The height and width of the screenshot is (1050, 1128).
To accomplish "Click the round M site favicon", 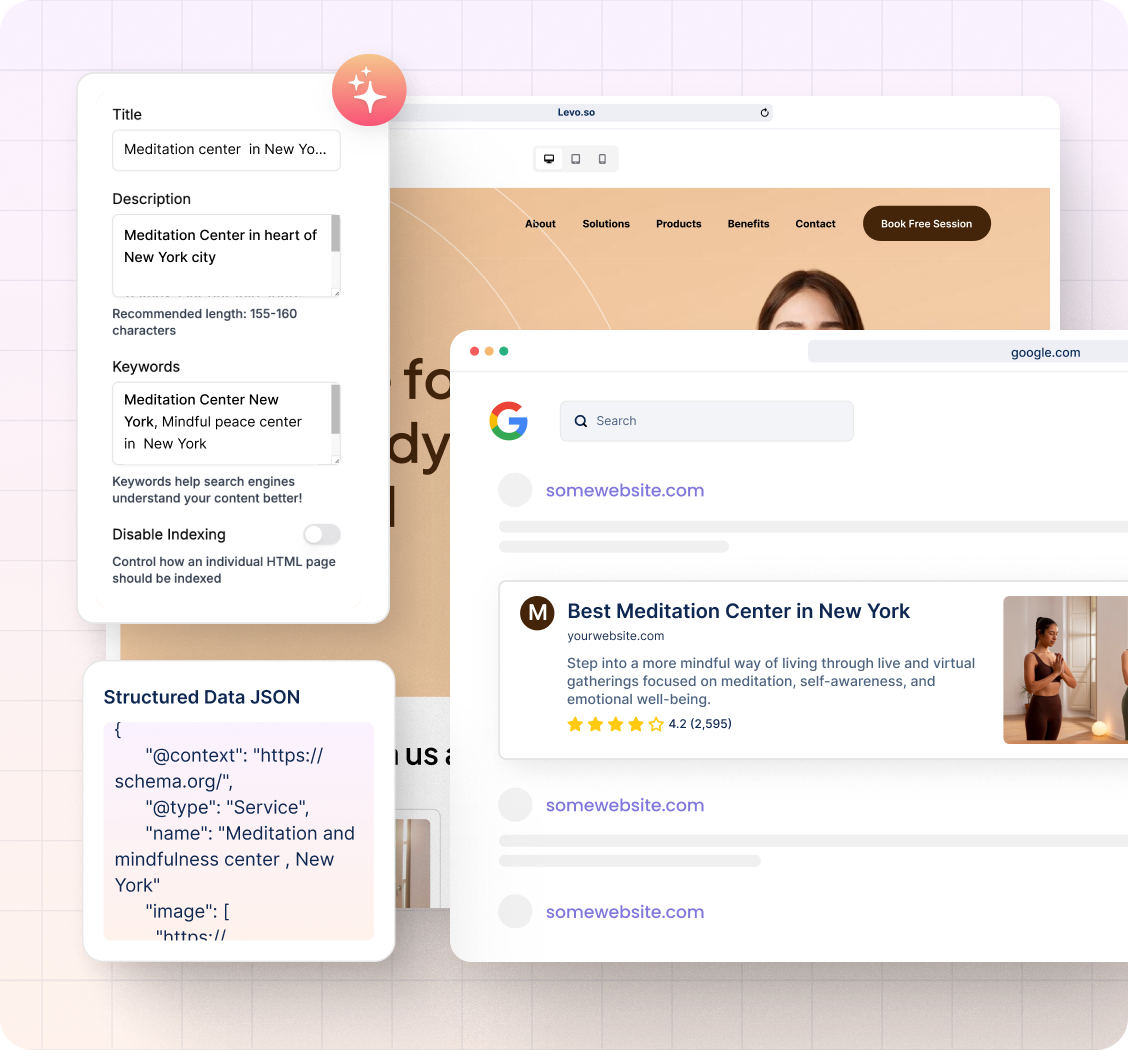I will click(x=537, y=613).
